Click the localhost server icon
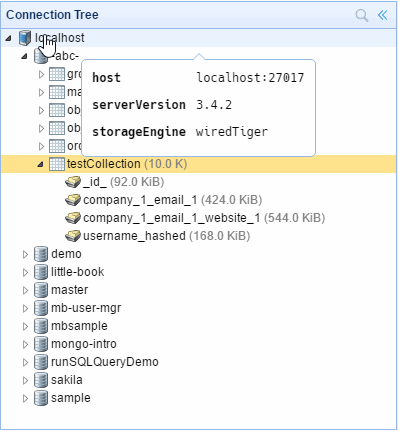The width and height of the screenshot is (398, 433). [25, 38]
